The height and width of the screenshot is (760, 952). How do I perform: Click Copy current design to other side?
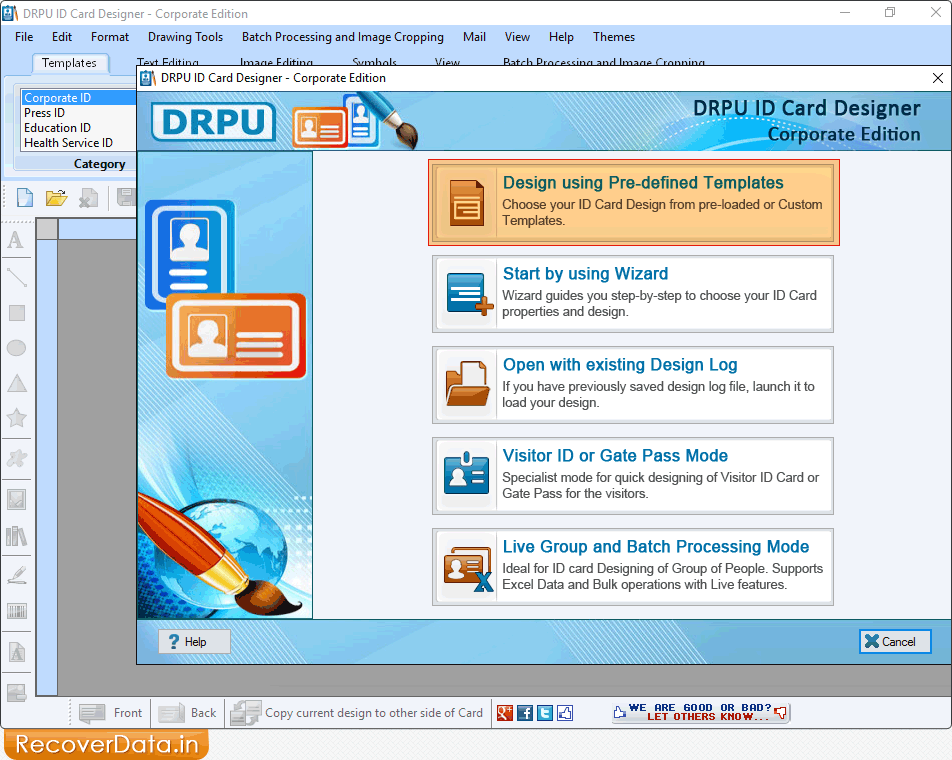[x=358, y=713]
